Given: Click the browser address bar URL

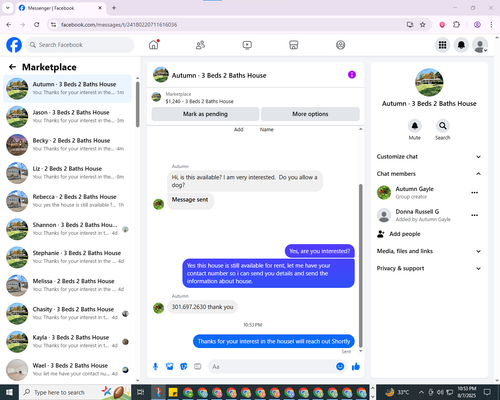Looking at the screenshot, I should pyautogui.click(x=119, y=24).
